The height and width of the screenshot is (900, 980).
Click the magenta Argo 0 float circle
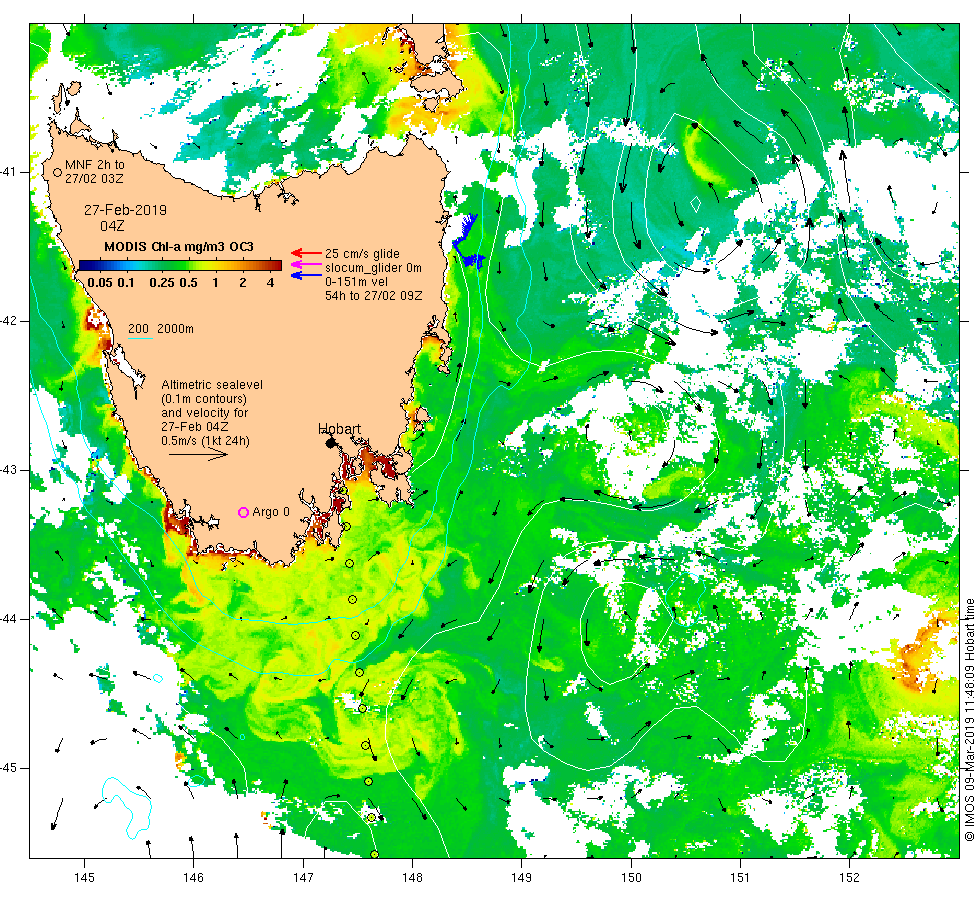pyautogui.click(x=244, y=512)
